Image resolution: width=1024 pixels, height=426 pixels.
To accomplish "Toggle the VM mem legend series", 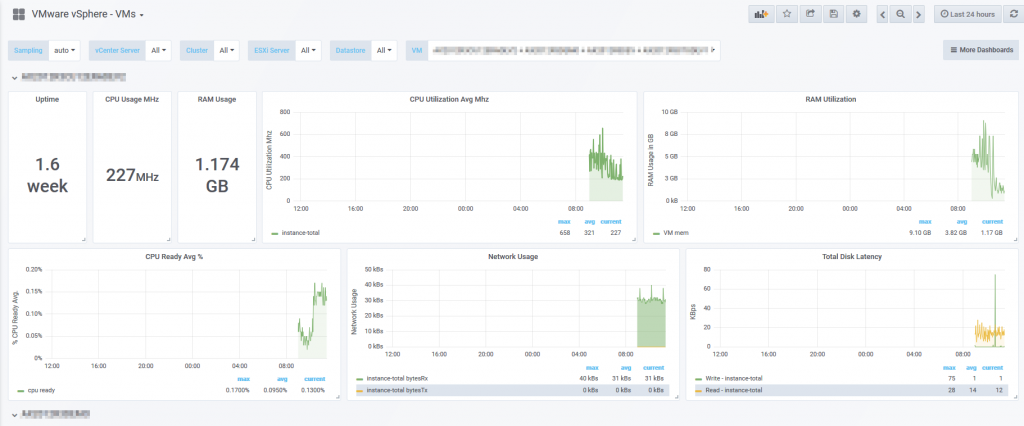I will click(672, 233).
